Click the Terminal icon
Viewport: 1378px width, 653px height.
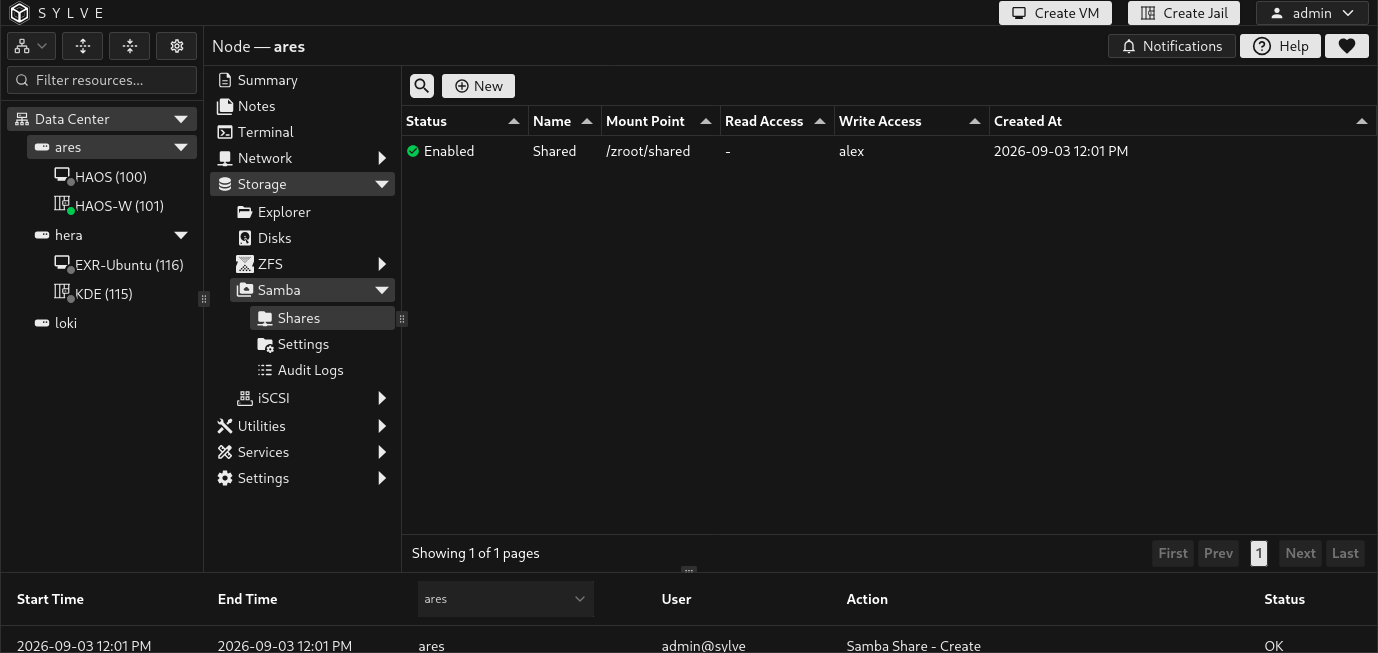[x=225, y=132]
